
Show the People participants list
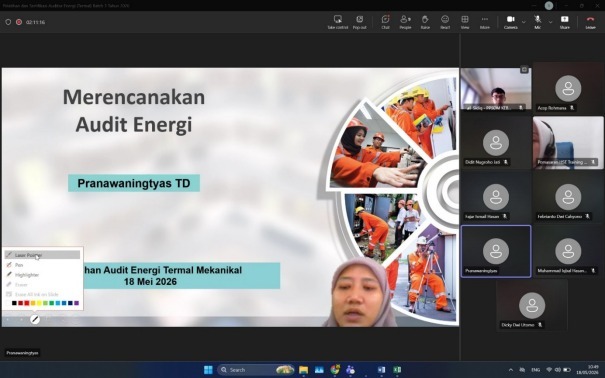click(x=405, y=22)
